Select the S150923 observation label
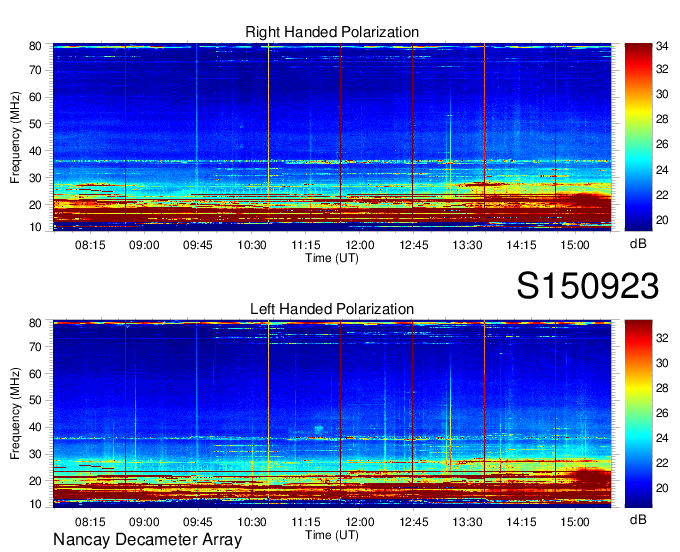This screenshot has width=680, height=552. click(x=588, y=286)
